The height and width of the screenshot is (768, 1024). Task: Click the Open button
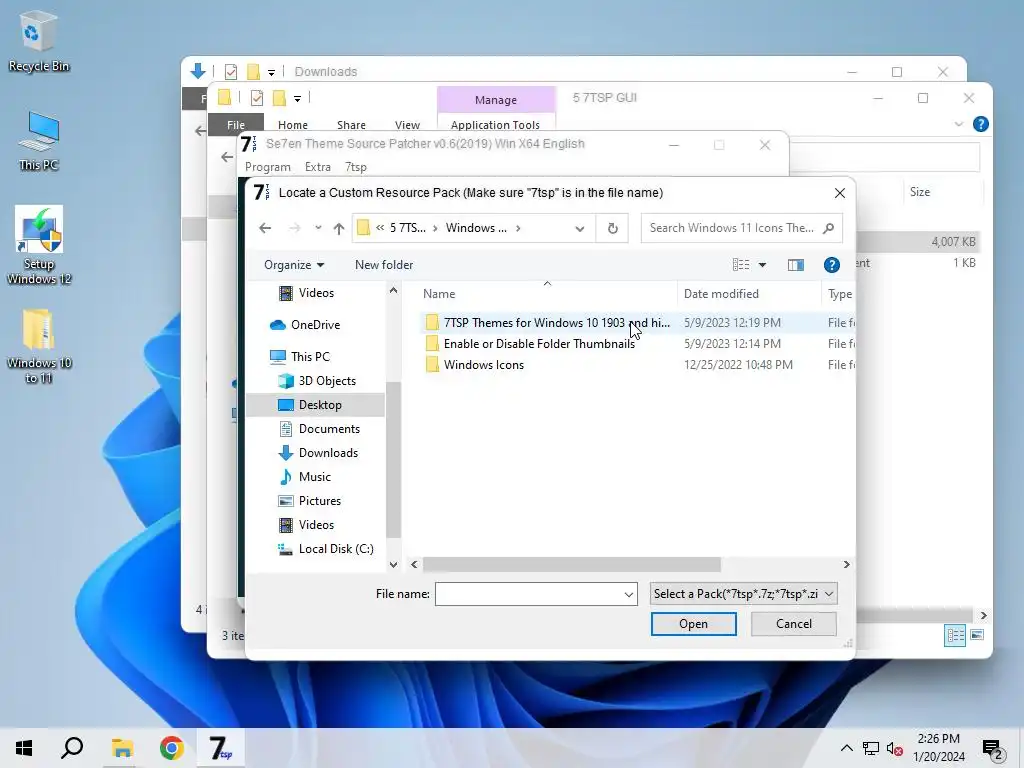tap(694, 624)
